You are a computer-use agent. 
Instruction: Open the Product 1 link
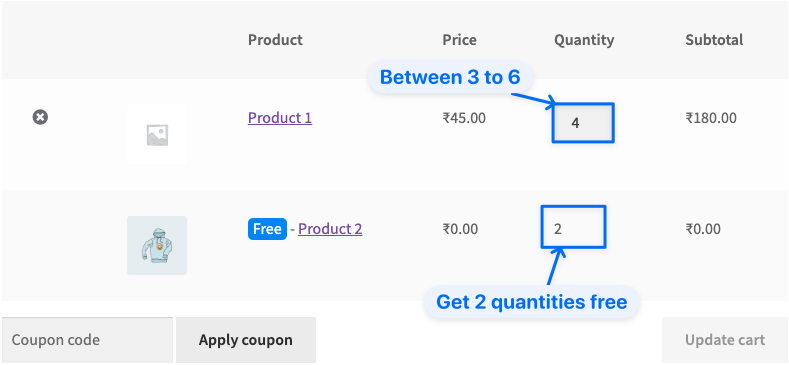click(x=280, y=118)
